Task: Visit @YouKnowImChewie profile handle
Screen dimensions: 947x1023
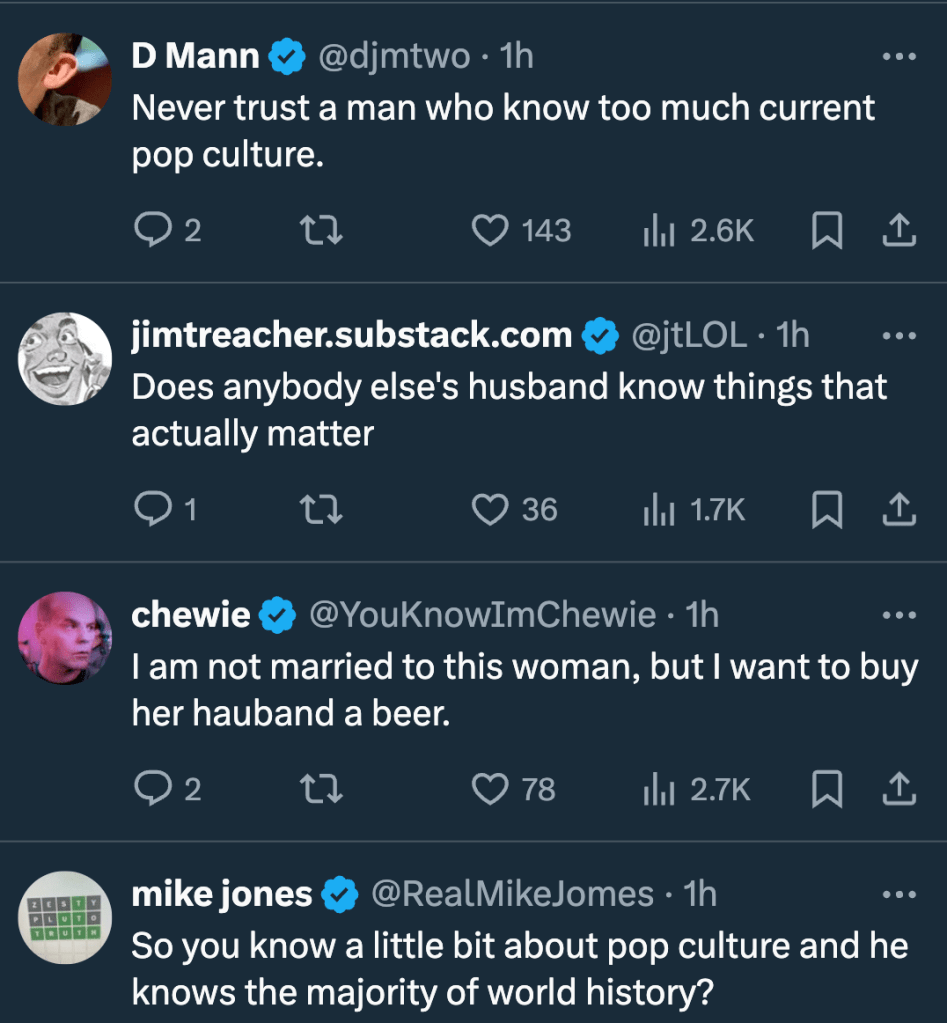Action: 483,615
